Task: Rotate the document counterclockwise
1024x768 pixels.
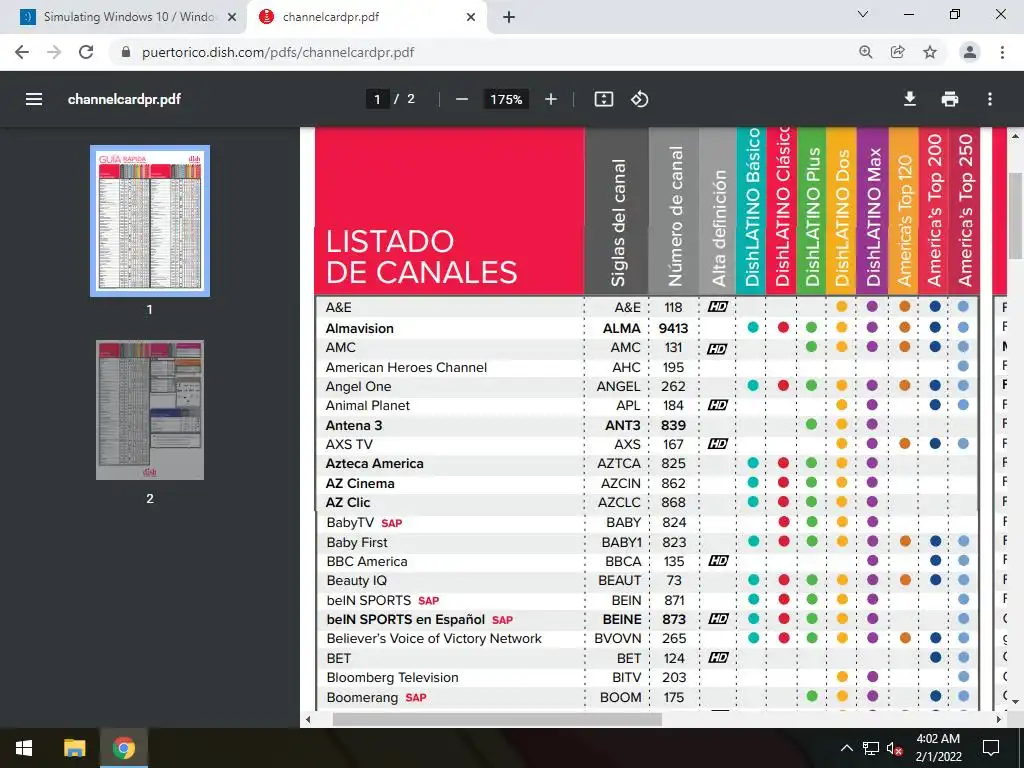Action: coord(639,99)
